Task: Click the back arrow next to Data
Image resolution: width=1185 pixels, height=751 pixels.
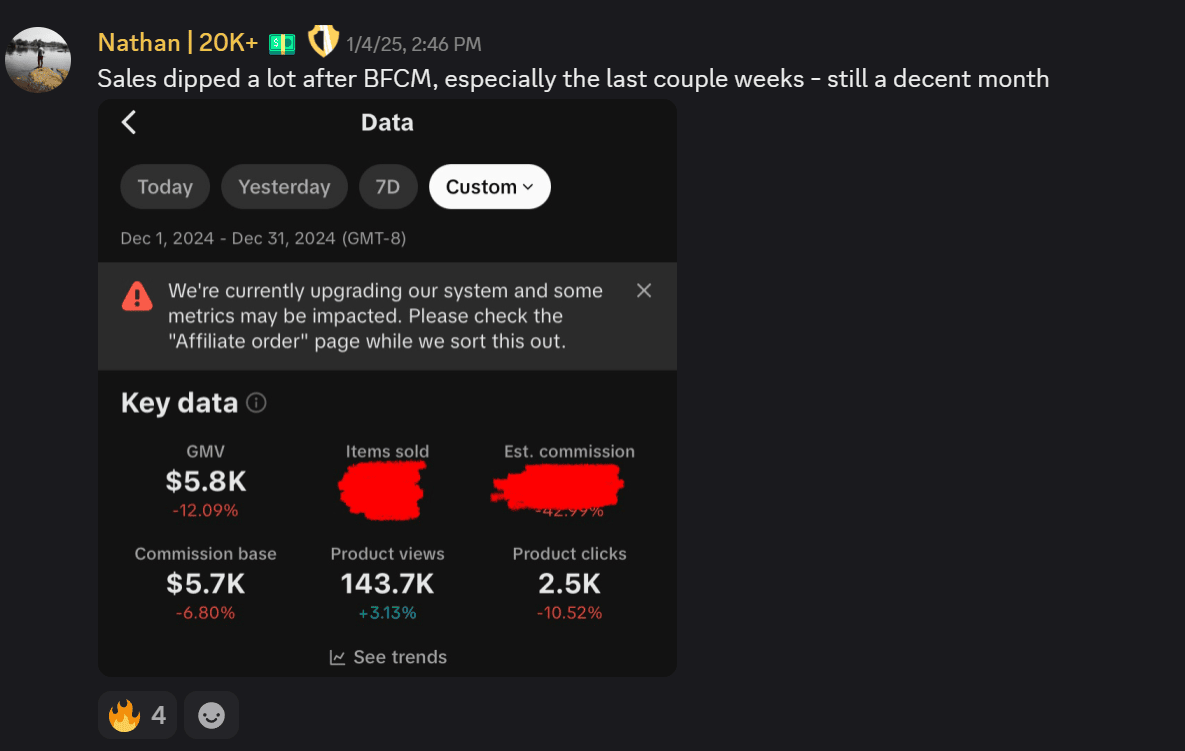Action: [129, 122]
